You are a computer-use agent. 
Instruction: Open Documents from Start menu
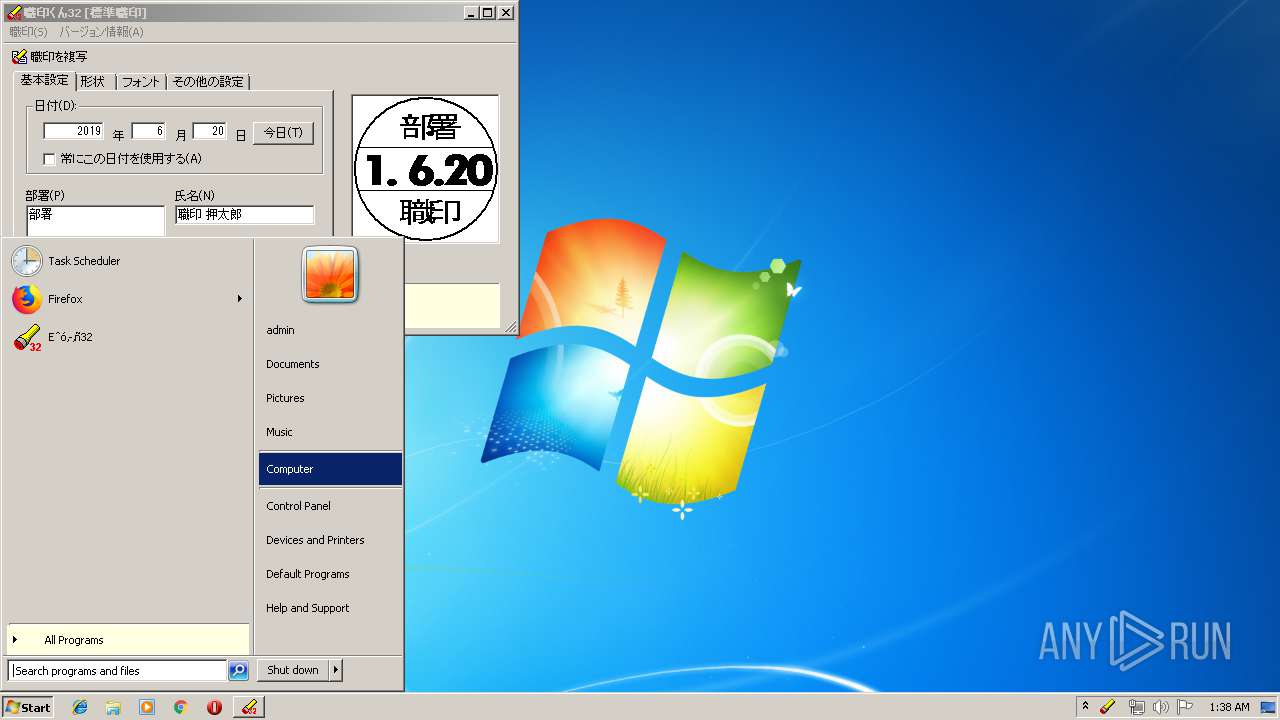tap(330, 364)
